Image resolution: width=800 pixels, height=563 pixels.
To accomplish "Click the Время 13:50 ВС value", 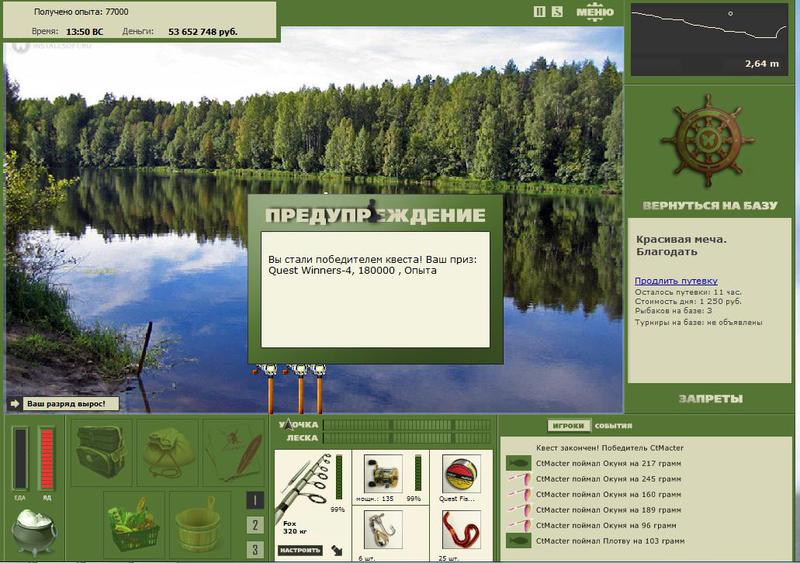I will pos(85,32).
